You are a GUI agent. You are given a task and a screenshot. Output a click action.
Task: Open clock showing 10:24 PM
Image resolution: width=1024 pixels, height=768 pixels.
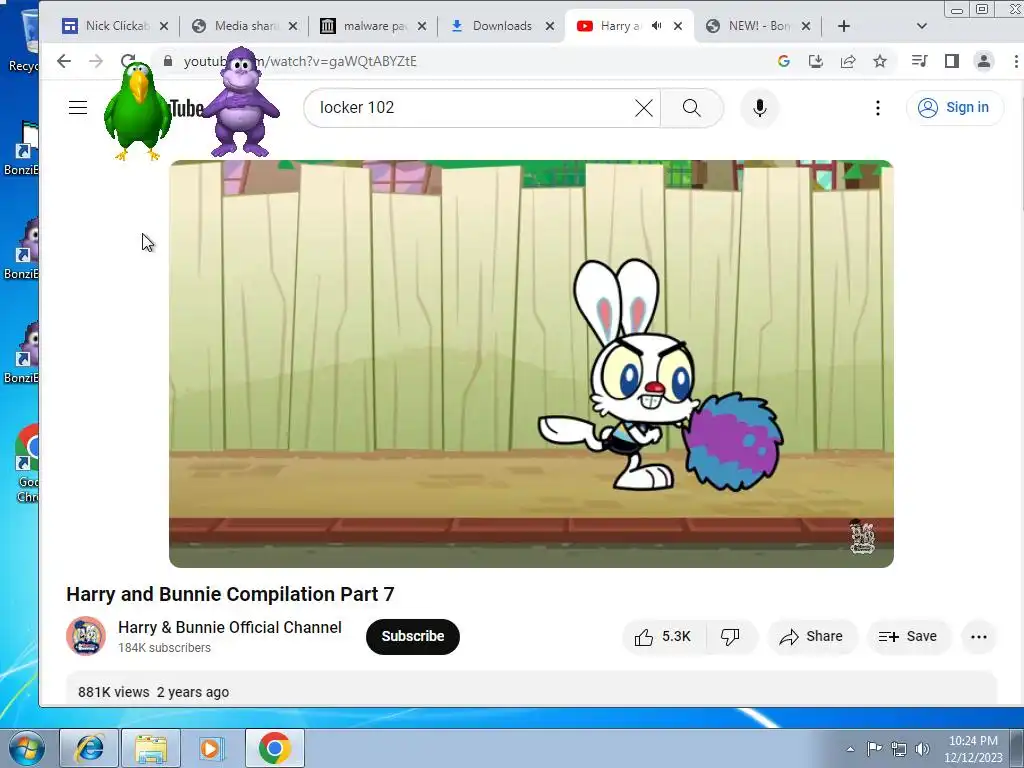tap(973, 749)
